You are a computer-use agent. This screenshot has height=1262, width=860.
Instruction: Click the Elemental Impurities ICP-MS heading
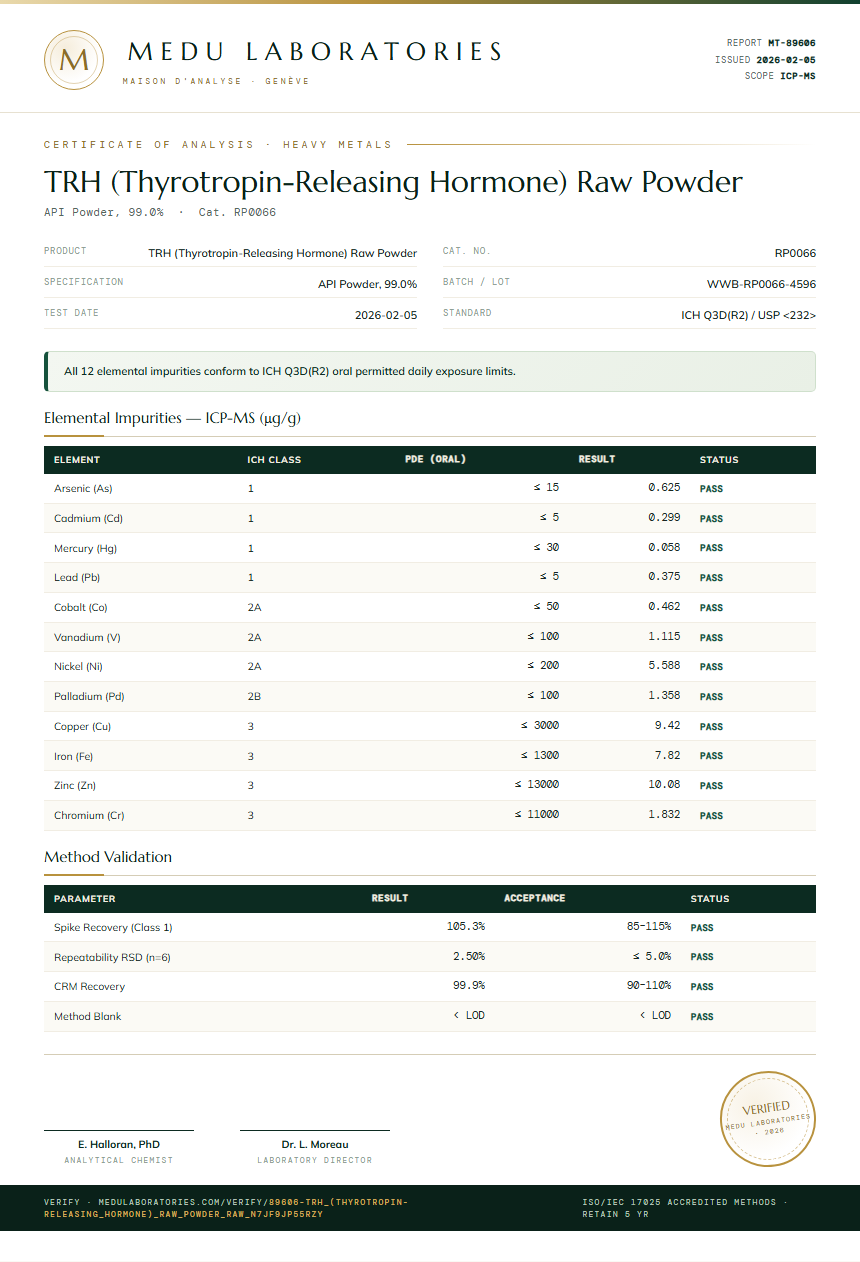tap(172, 418)
